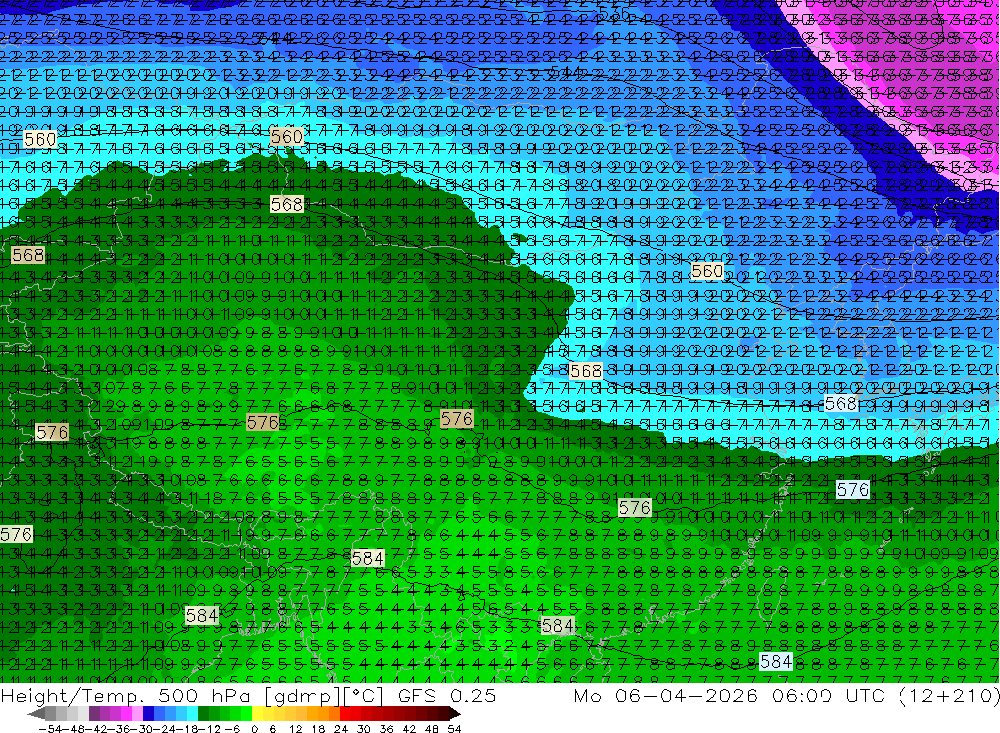Click the '-6' legend tick label
This screenshot has width=1000, height=733.
click(x=232, y=729)
